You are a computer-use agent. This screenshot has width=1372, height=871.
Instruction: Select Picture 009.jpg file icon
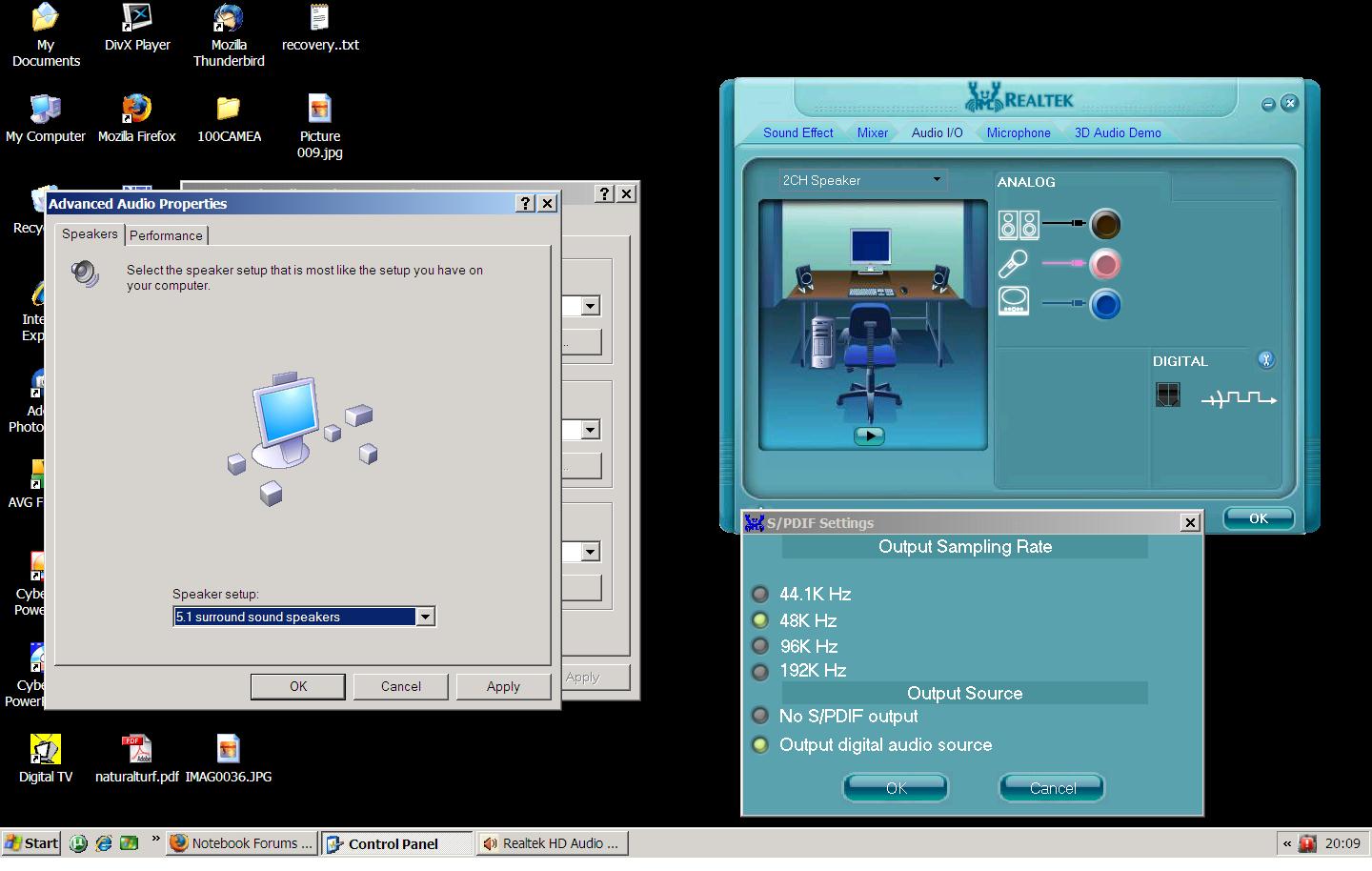tap(320, 127)
